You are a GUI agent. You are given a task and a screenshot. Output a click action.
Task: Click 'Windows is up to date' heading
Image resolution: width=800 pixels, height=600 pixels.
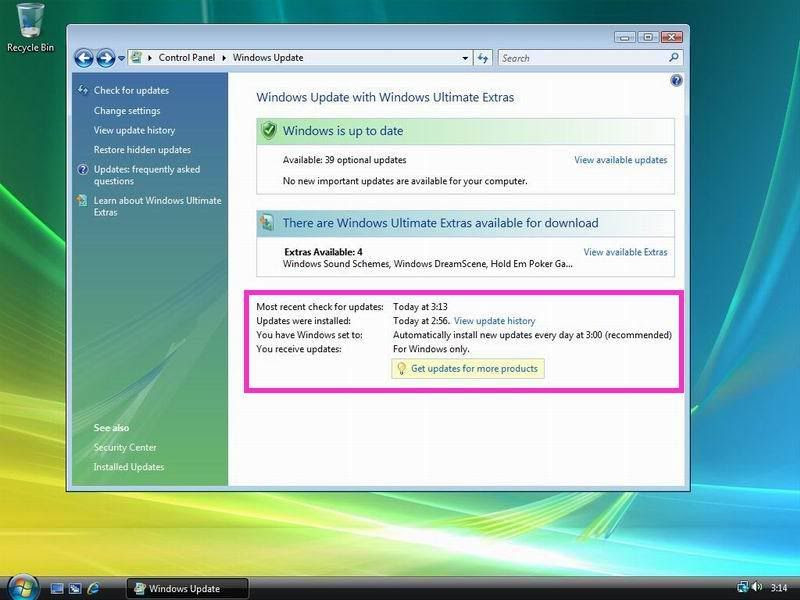coord(343,131)
